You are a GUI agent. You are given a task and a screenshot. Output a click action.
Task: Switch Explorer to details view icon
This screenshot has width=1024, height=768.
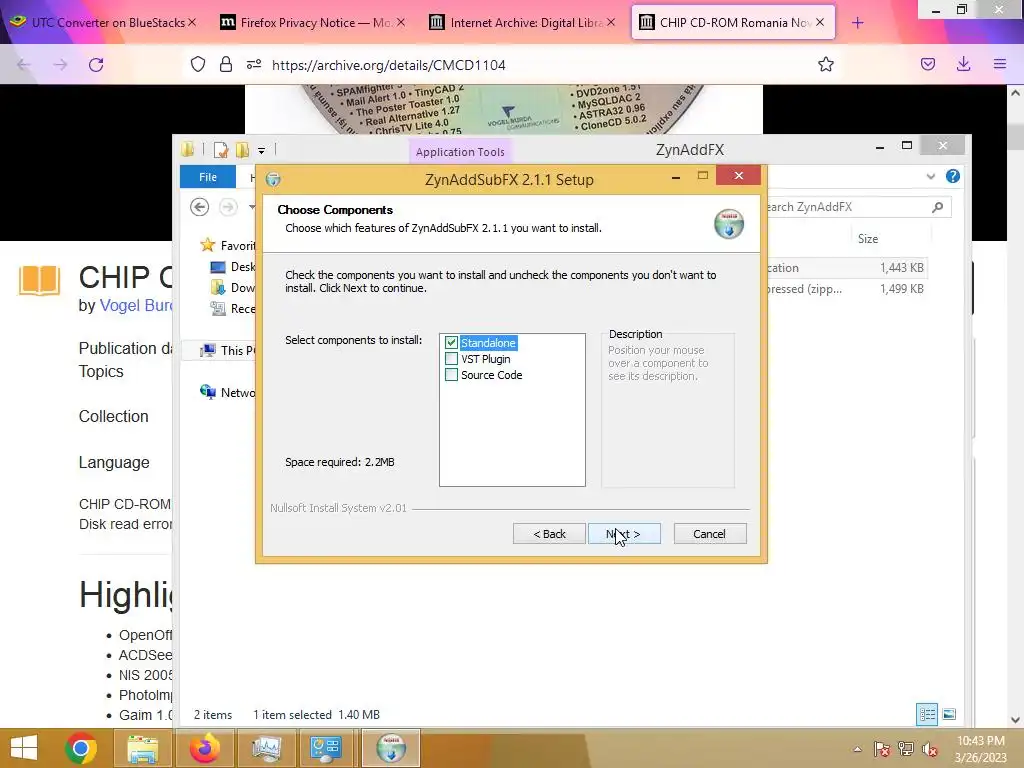click(927, 714)
